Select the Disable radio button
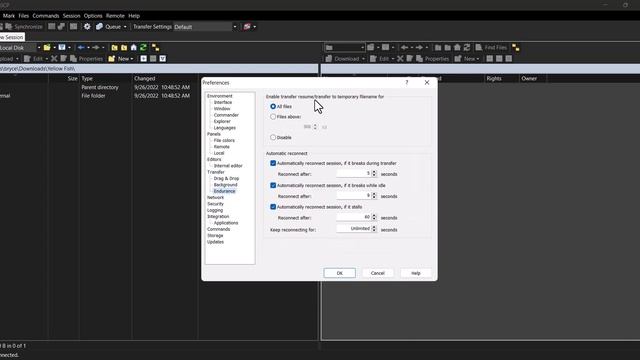640x360 pixels. (x=273, y=138)
